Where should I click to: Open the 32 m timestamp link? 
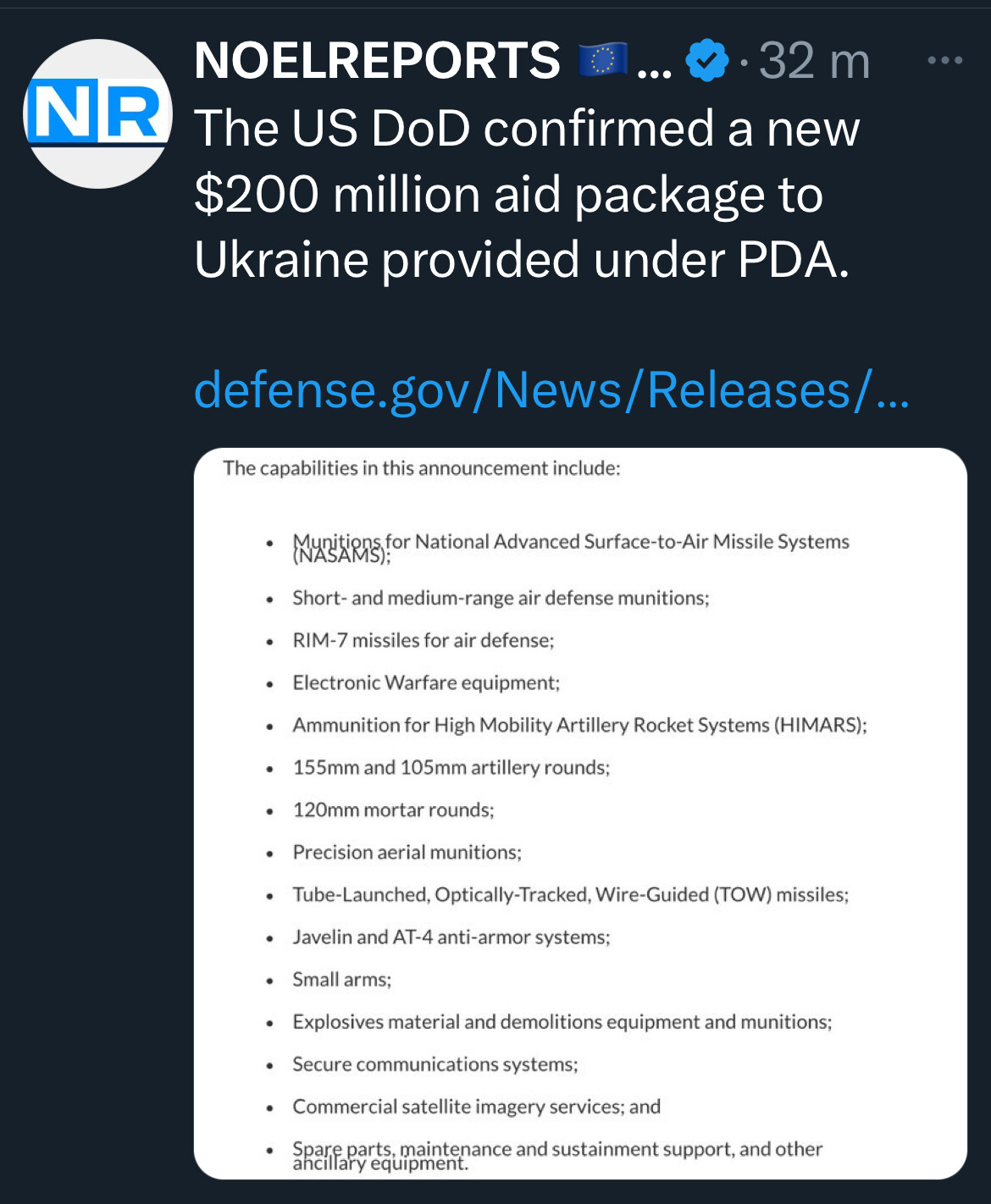[x=814, y=61]
